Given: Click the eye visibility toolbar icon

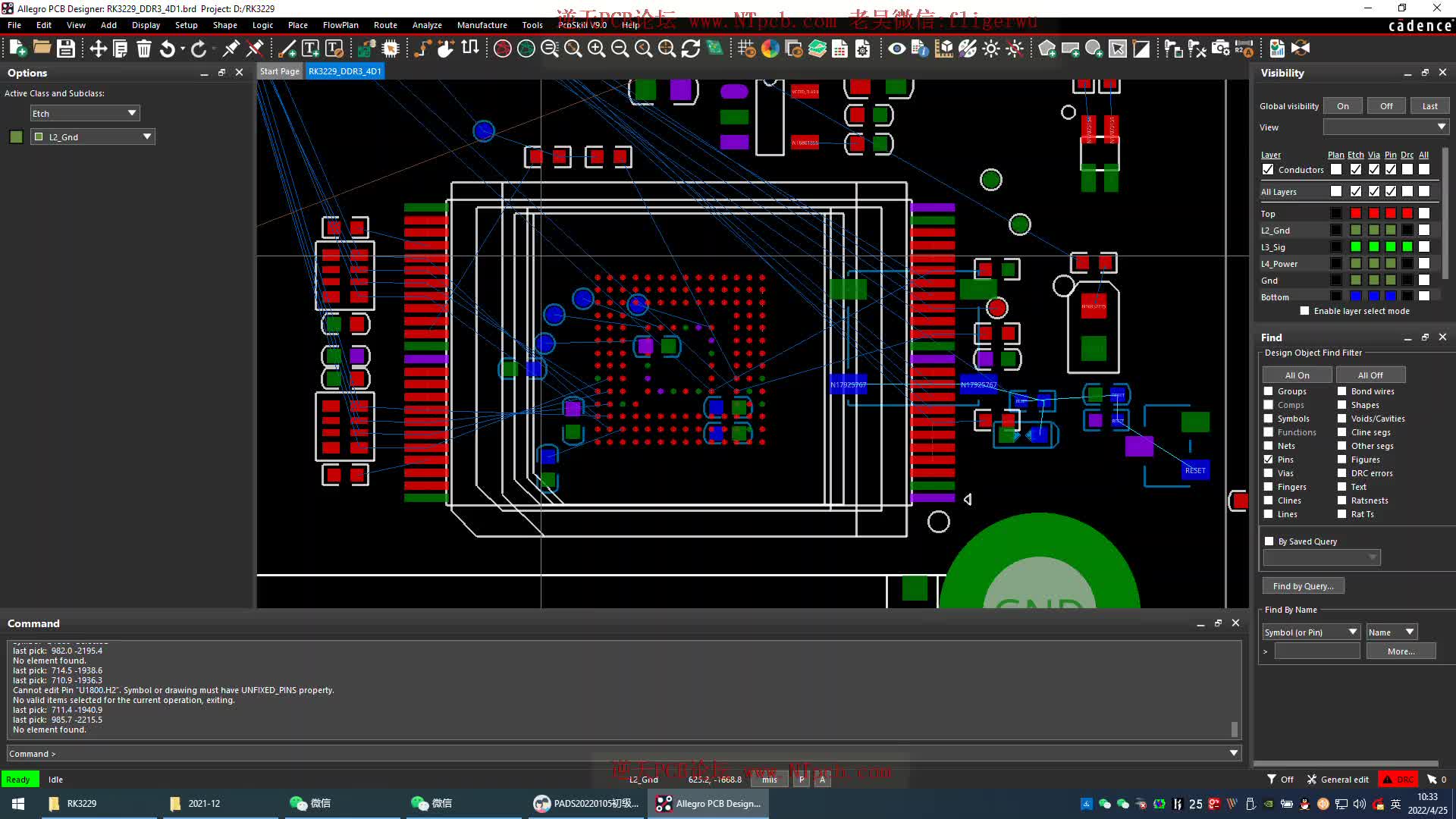Looking at the screenshot, I should pos(897,49).
